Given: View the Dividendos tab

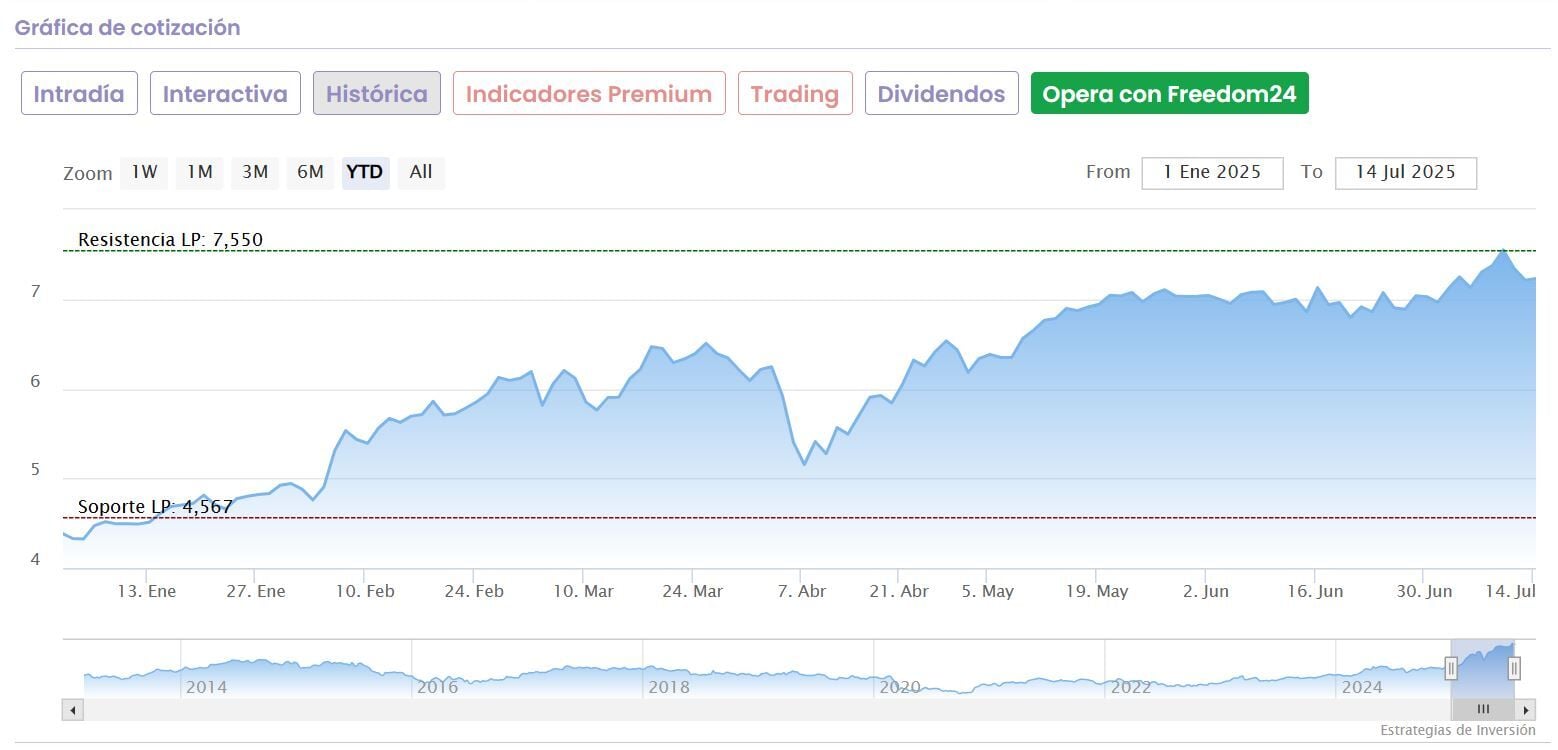Looking at the screenshot, I should click(x=941, y=94).
